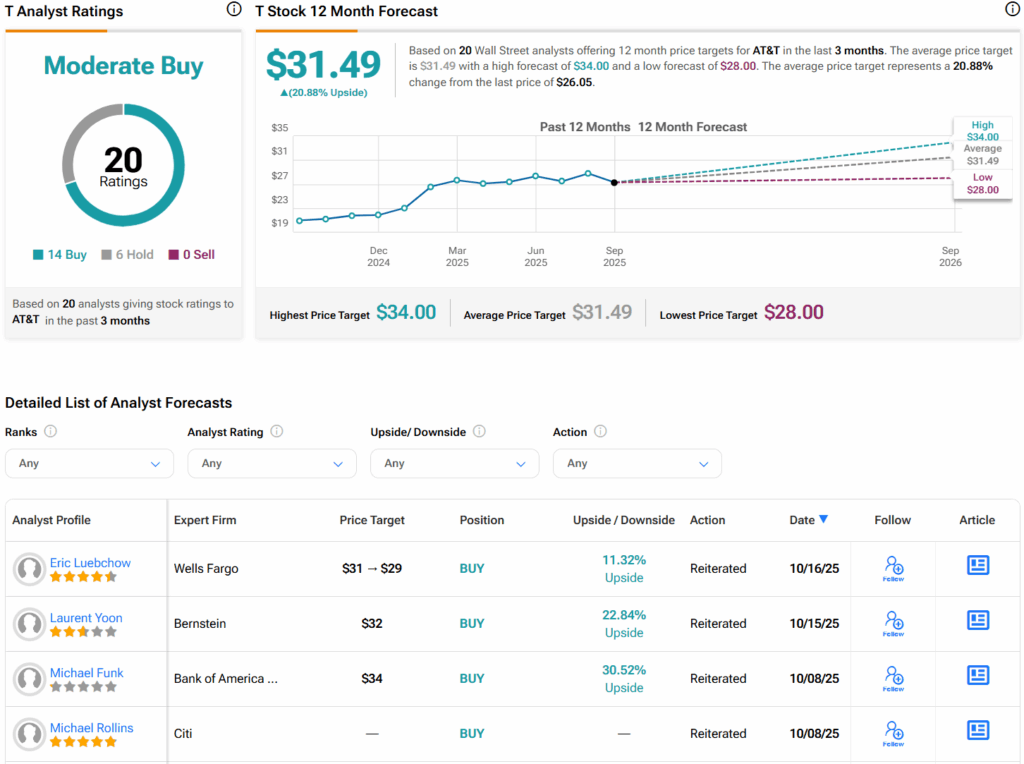Follow analyst Laurent Yoon

click(x=894, y=623)
